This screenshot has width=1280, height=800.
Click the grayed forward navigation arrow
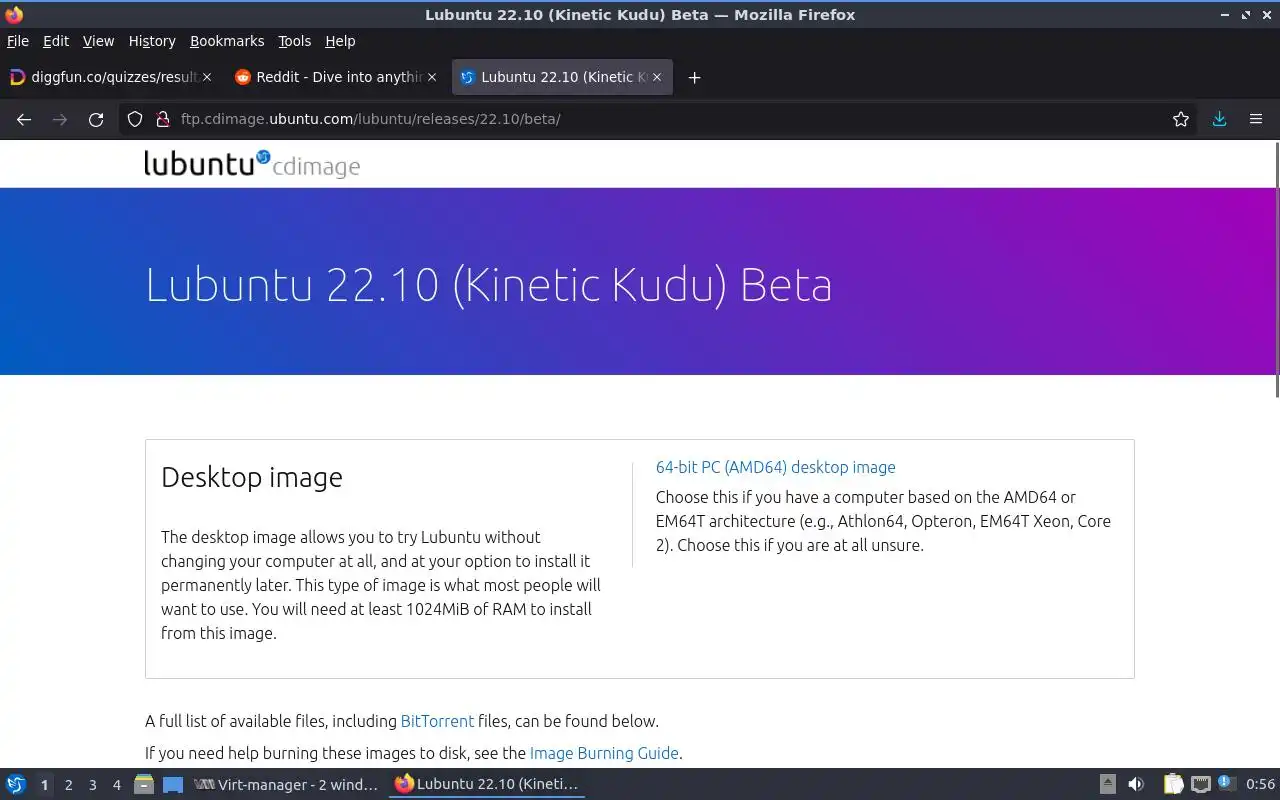[x=60, y=119]
